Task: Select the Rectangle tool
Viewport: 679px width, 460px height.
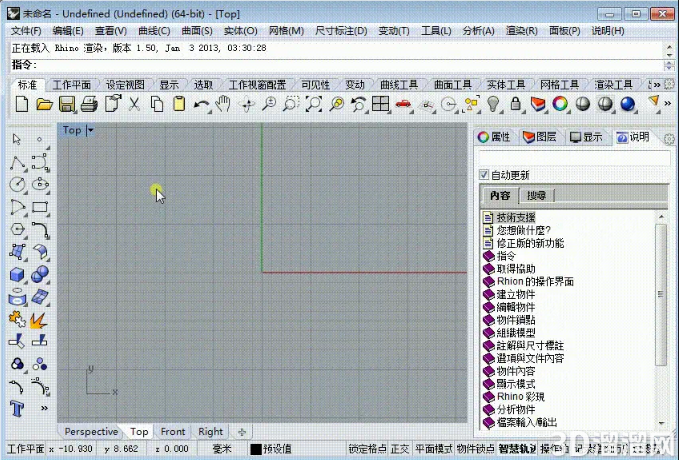Action: (x=40, y=207)
